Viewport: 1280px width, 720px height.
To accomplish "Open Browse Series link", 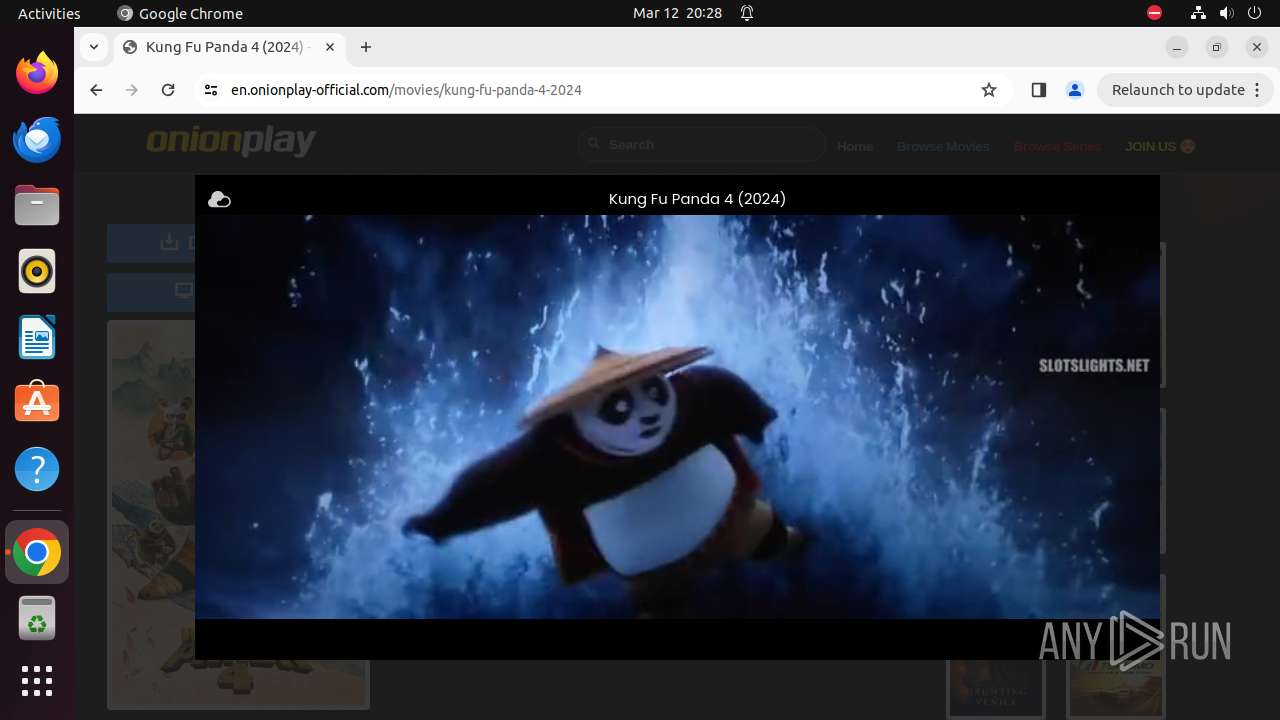I will pyautogui.click(x=1057, y=146).
